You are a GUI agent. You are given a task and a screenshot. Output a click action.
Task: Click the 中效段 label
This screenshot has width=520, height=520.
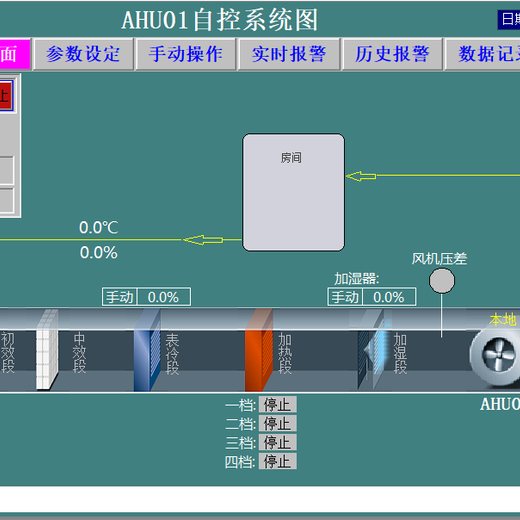point(79,353)
